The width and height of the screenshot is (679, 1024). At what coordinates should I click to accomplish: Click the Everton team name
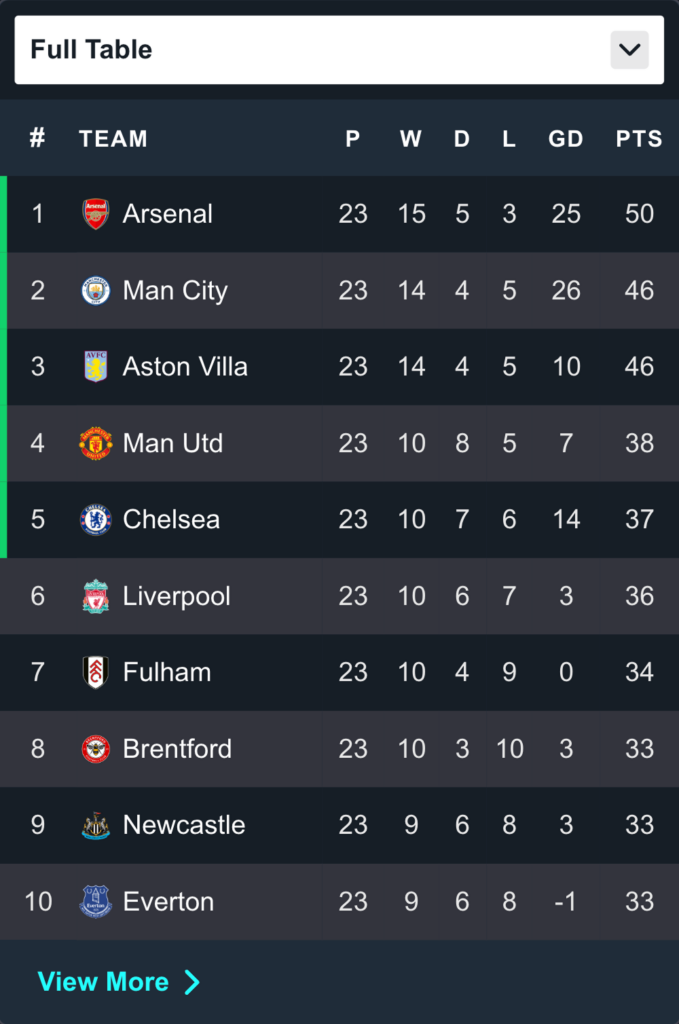[168, 902]
